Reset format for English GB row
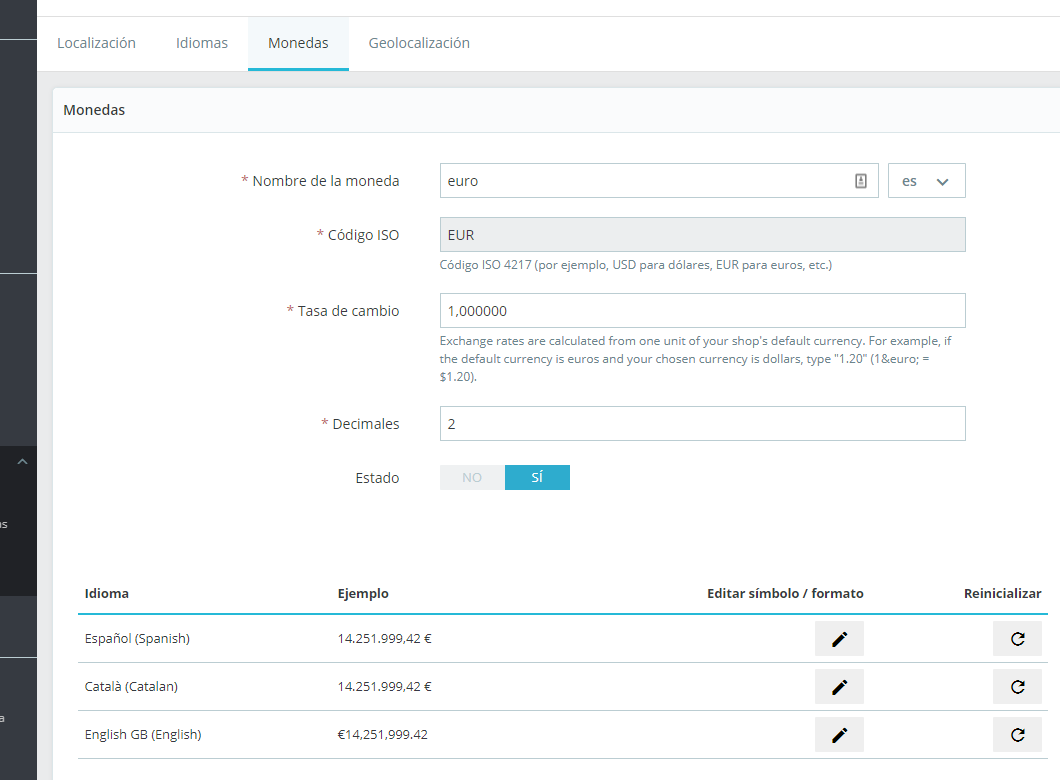1060x780 pixels. coord(1017,735)
